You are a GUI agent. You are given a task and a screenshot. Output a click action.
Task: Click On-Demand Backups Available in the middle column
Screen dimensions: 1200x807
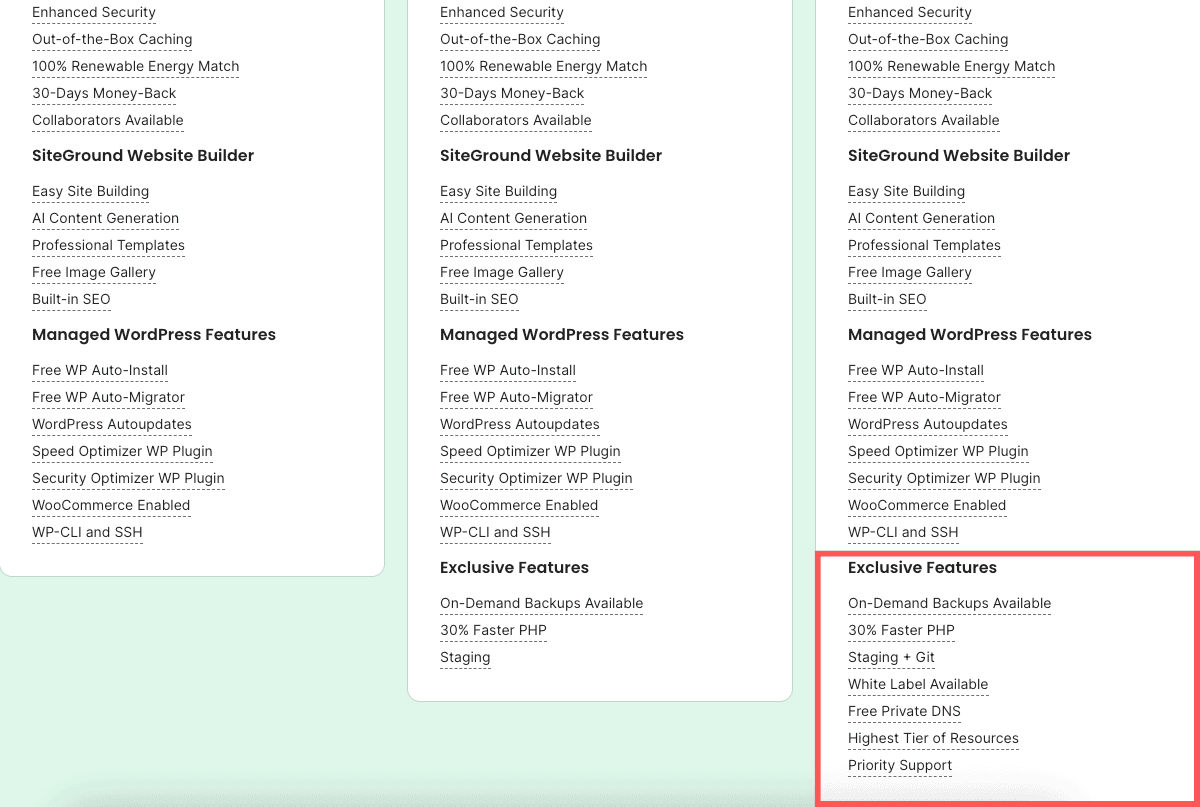[x=541, y=604]
